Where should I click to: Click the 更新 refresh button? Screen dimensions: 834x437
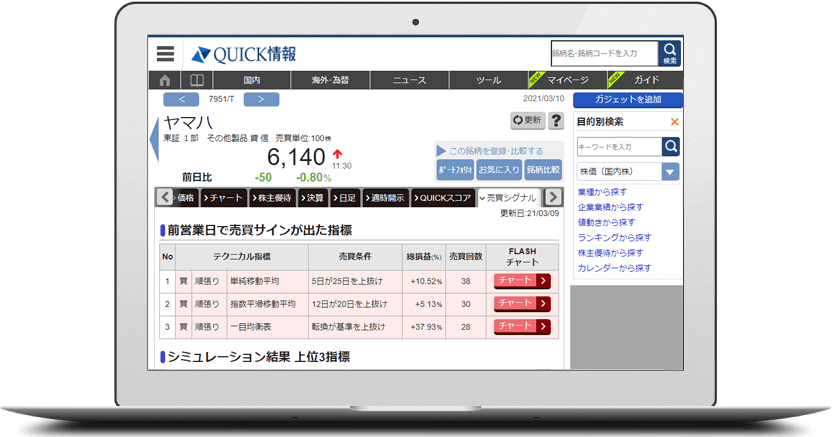point(527,121)
